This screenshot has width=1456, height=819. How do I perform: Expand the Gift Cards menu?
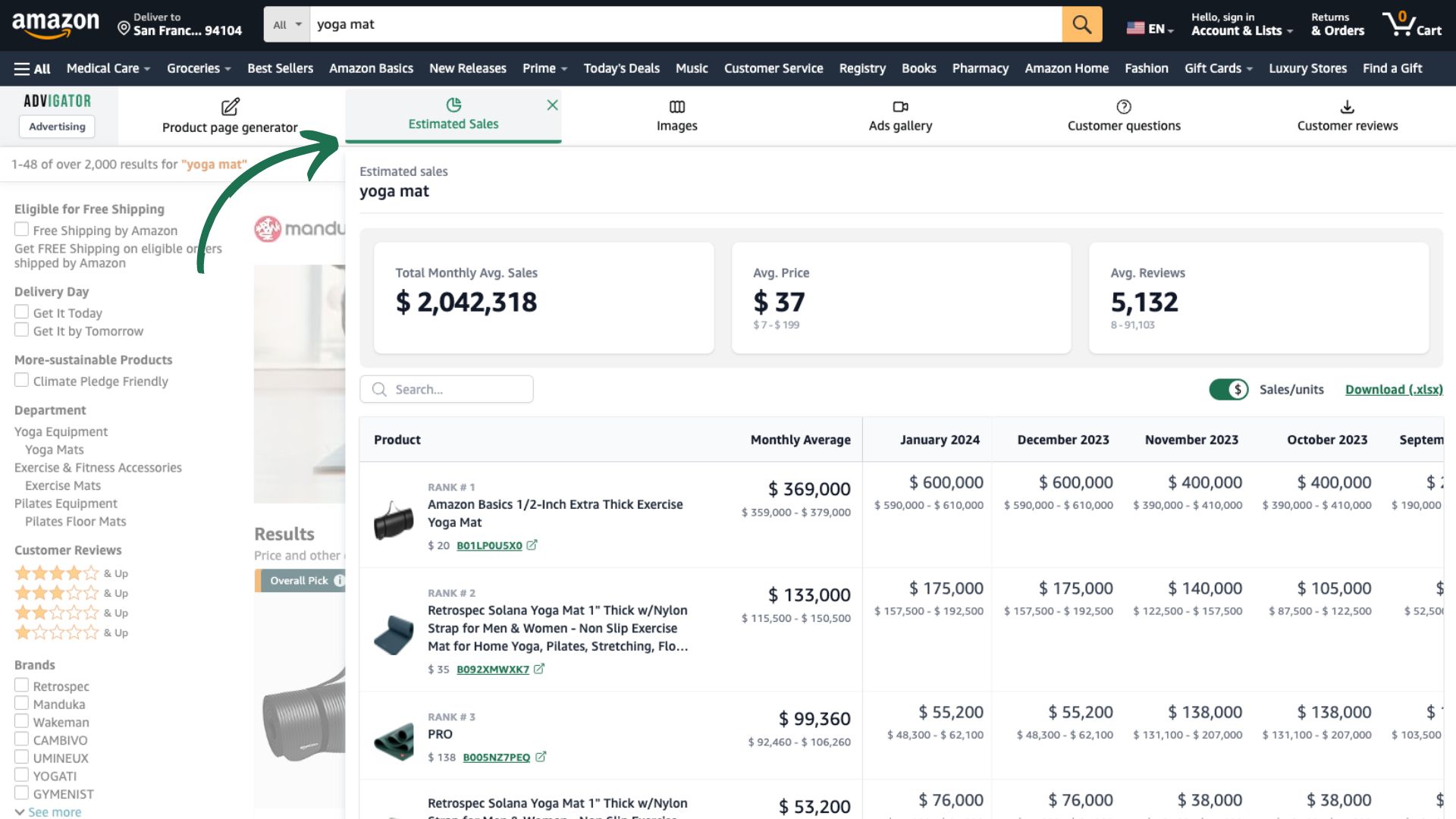1218,68
